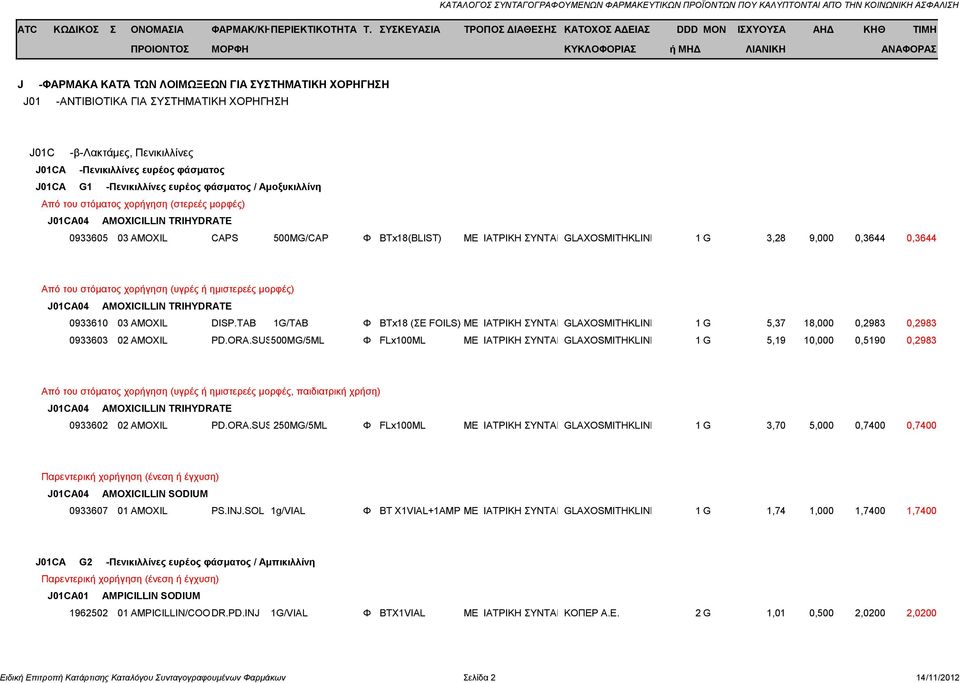Select content value 500MG/5ML
The image size is (960, 683).
(x=298, y=340)
